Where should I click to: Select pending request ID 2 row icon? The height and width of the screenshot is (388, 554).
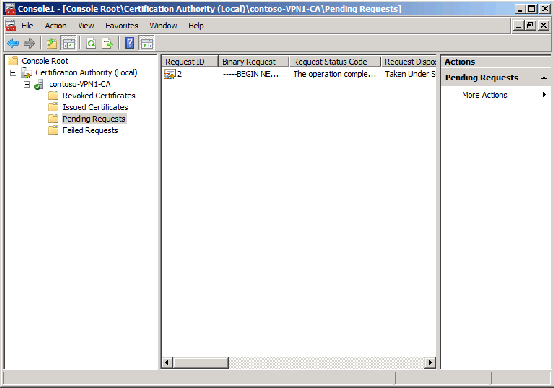[x=170, y=74]
